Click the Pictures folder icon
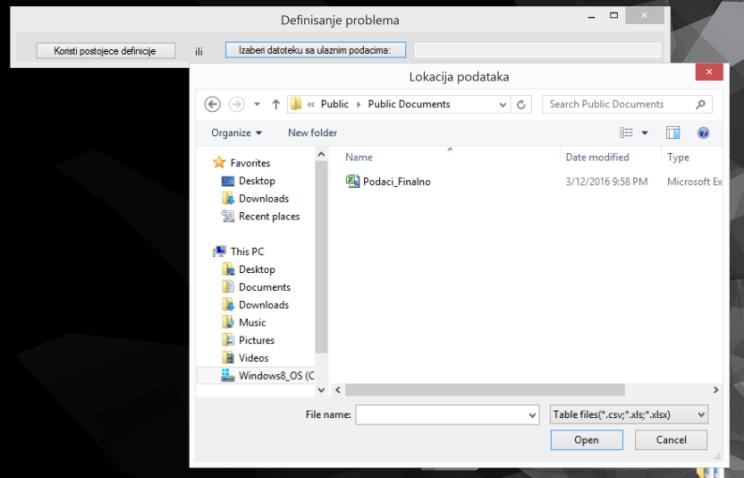The height and width of the screenshot is (478, 744). tap(228, 340)
